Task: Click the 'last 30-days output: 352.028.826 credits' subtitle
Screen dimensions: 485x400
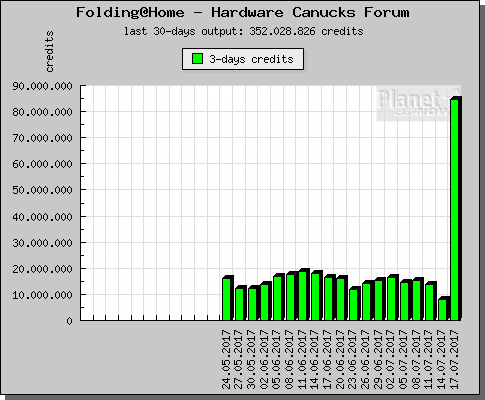Action: pos(244,31)
